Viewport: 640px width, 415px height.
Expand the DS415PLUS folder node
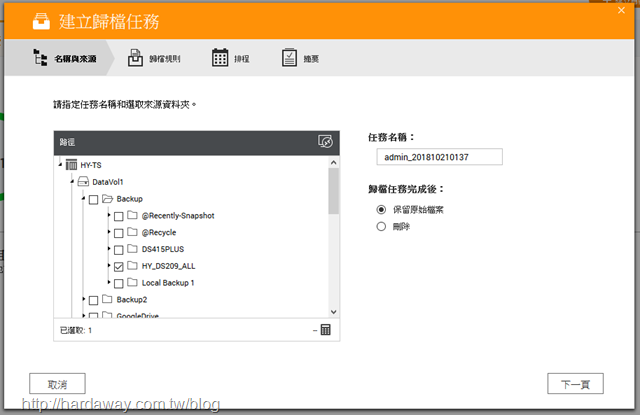coord(109,248)
